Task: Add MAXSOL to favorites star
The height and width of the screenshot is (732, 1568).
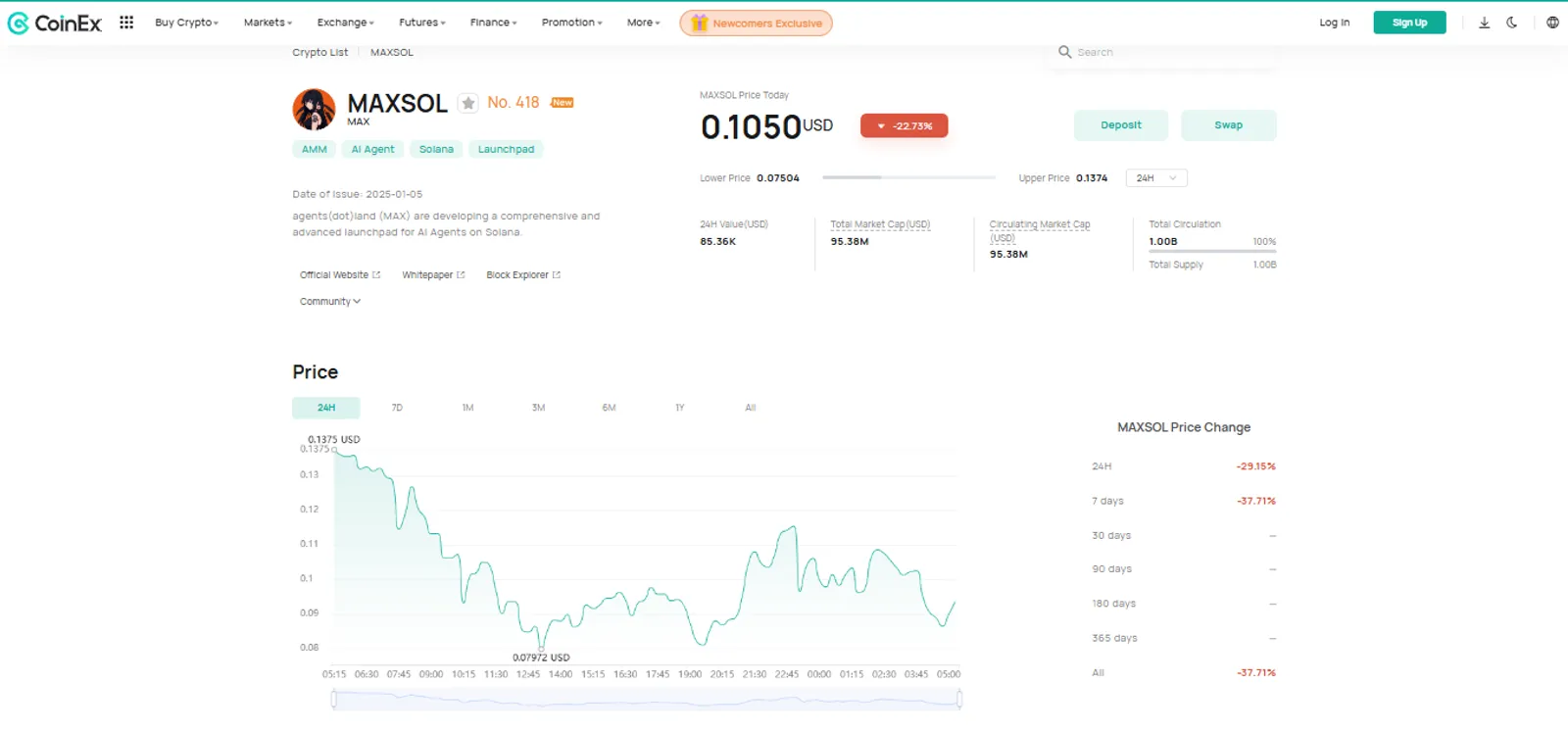Action: (x=468, y=103)
